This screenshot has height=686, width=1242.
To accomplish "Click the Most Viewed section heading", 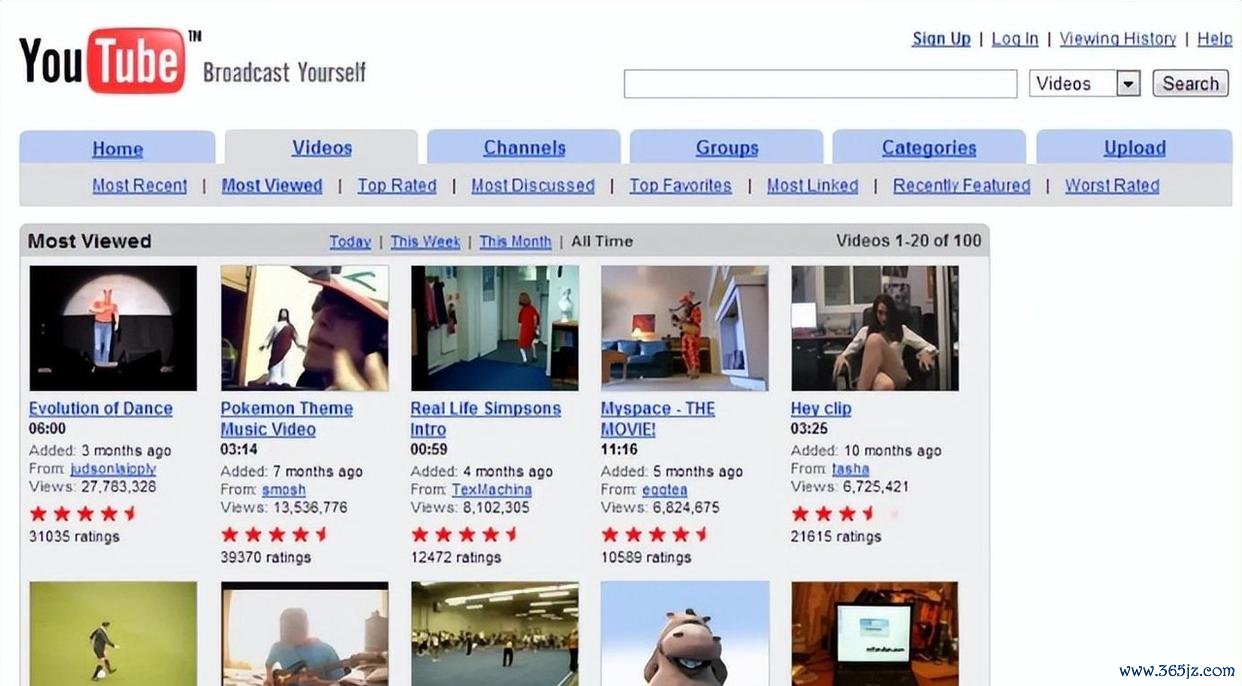I will click(90, 241).
